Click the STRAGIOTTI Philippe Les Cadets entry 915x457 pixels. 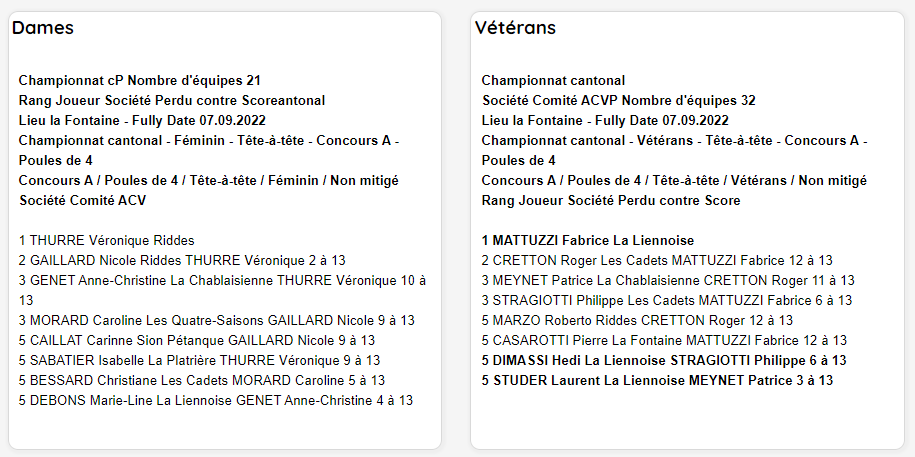[667, 301]
